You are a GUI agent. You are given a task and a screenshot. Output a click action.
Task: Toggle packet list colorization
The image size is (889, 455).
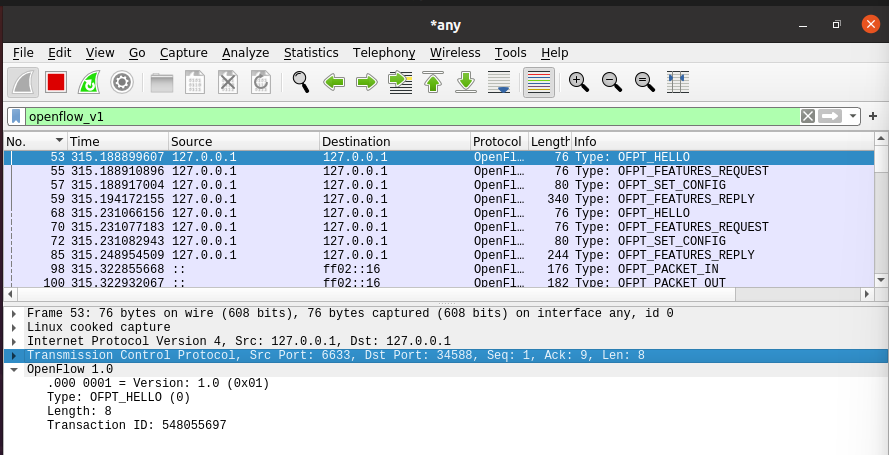pyautogui.click(x=539, y=83)
